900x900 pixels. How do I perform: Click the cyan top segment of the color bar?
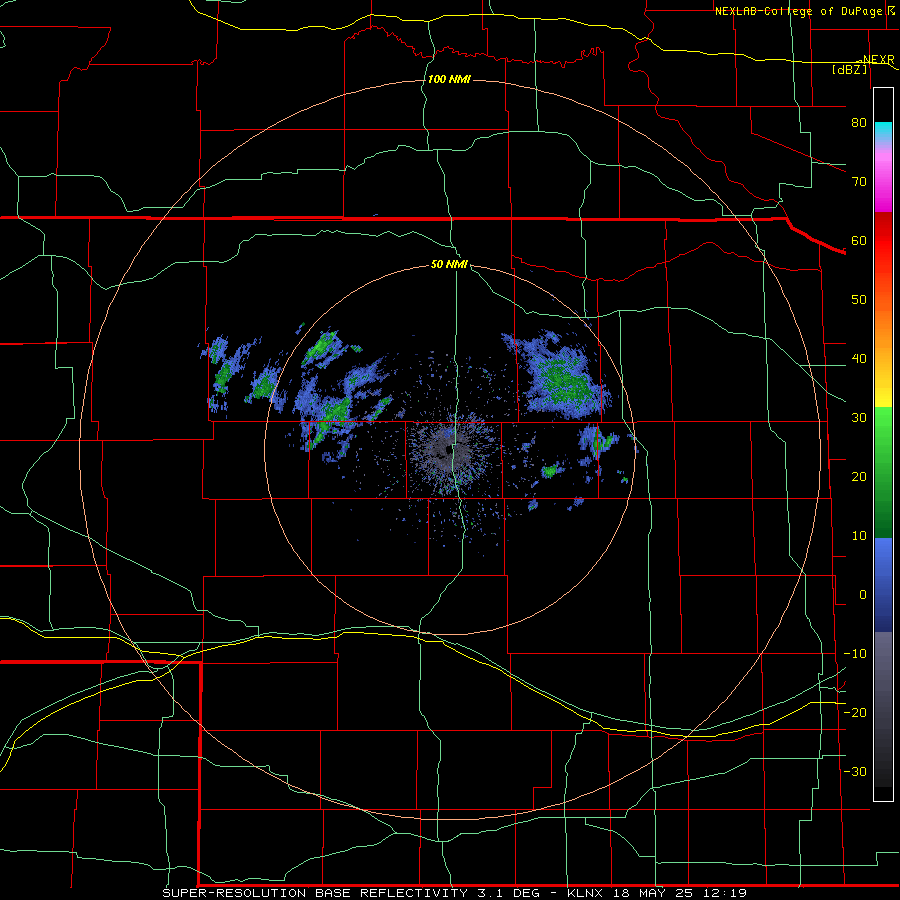pyautogui.click(x=883, y=132)
